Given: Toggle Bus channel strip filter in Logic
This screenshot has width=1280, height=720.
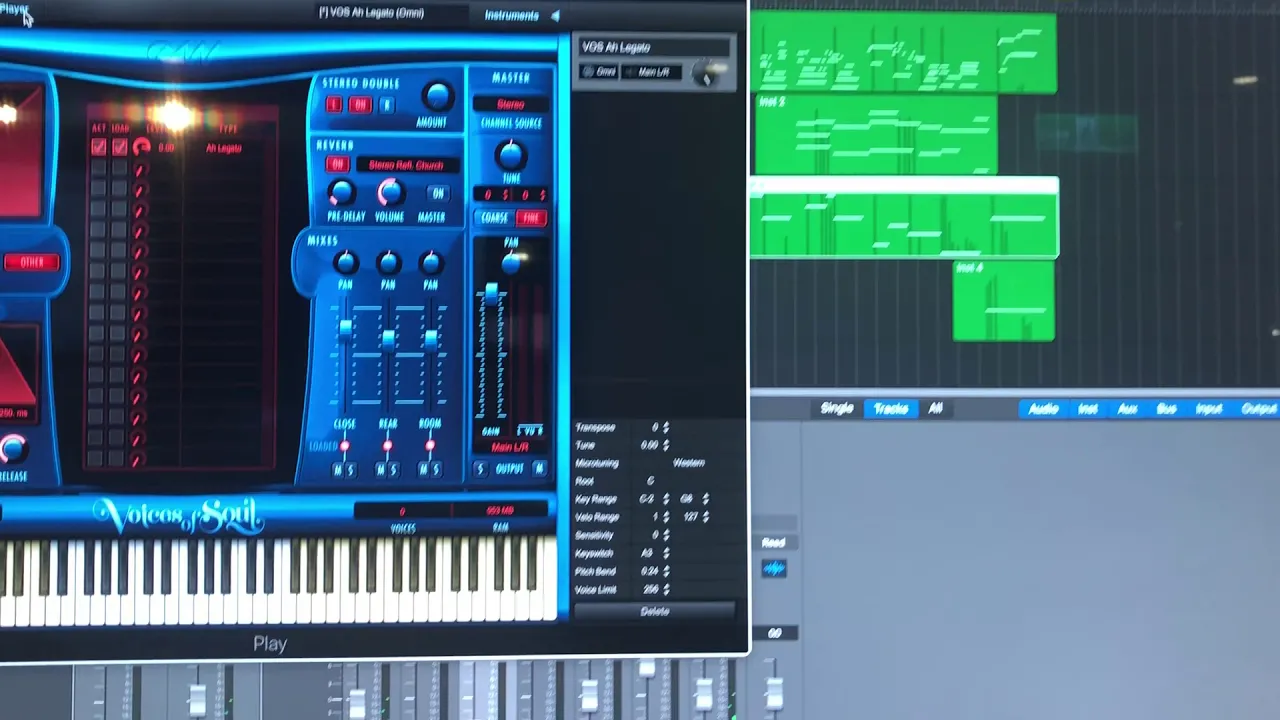Looking at the screenshot, I should tap(1166, 409).
